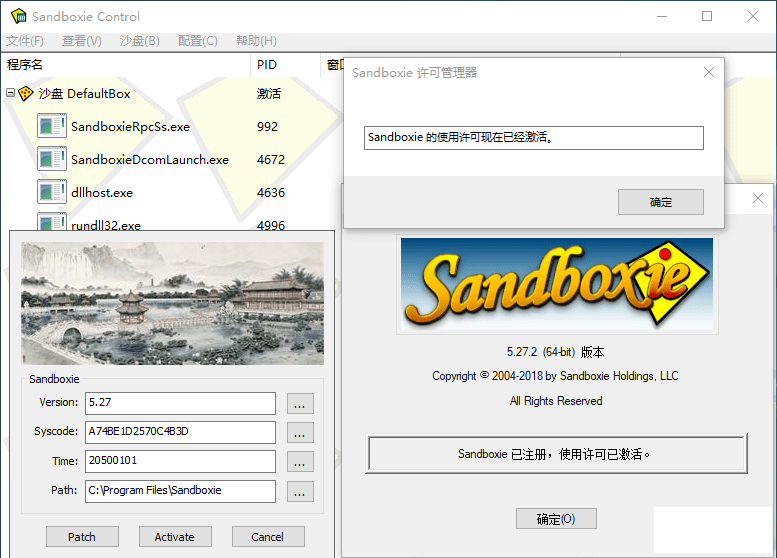
Task: Click PID value 4636
Action: (x=271, y=192)
